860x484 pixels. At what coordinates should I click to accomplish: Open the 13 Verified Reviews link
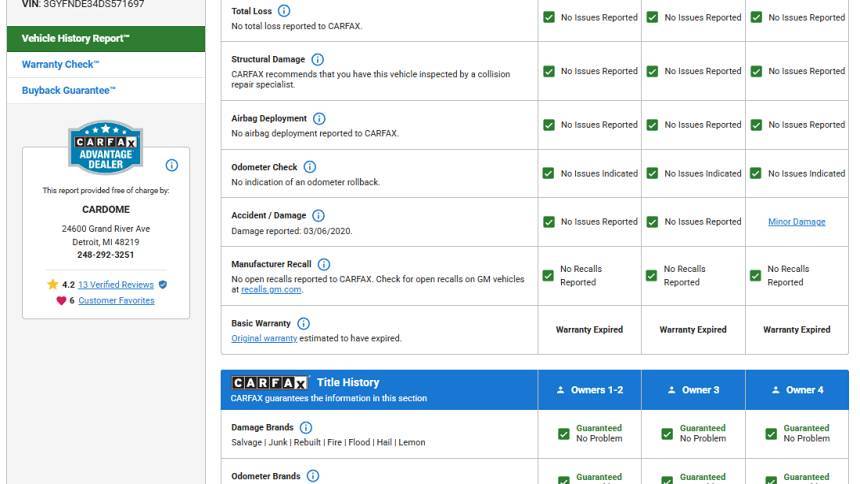coord(116,284)
